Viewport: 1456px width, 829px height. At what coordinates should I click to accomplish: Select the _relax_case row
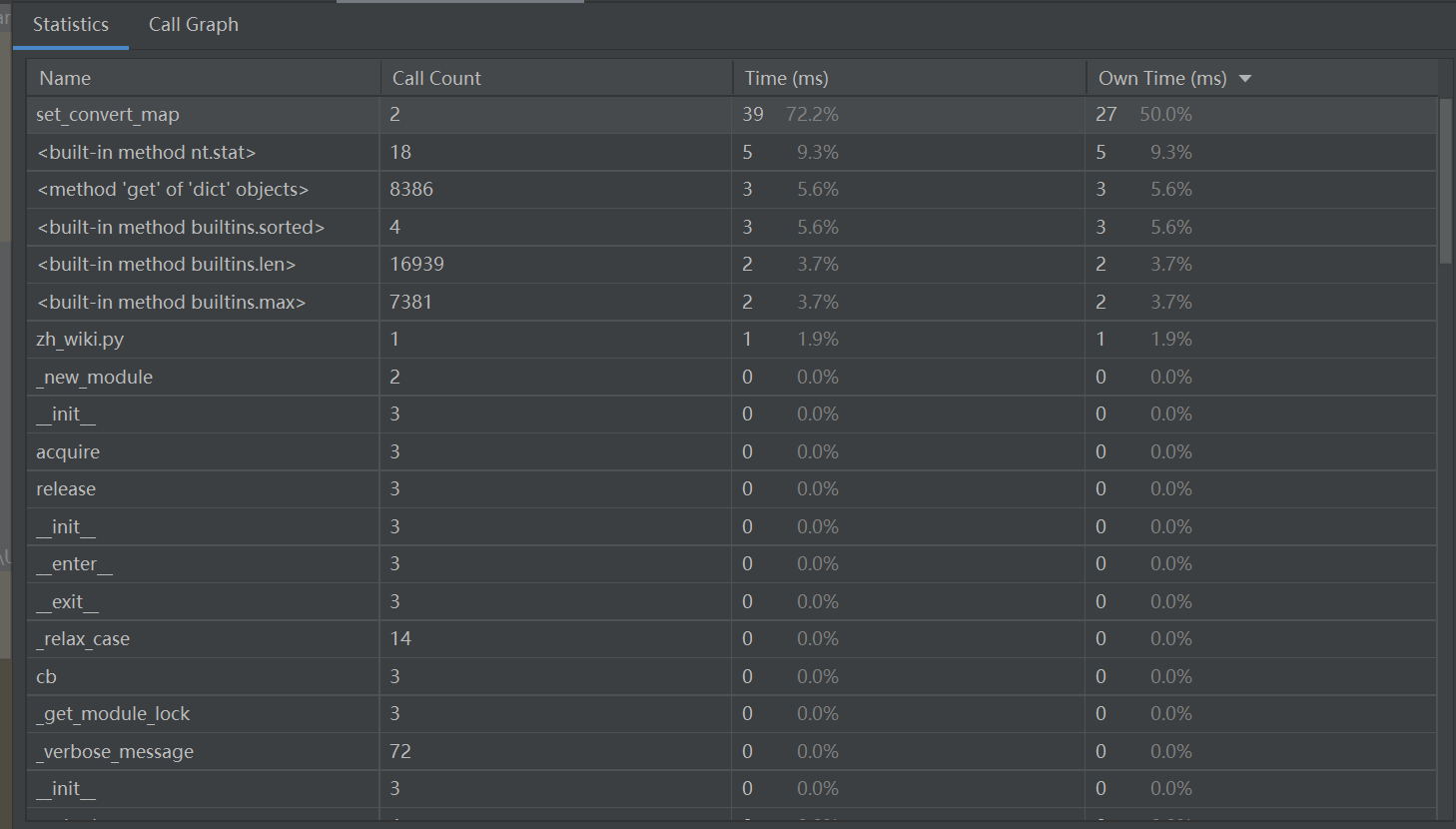(x=83, y=639)
